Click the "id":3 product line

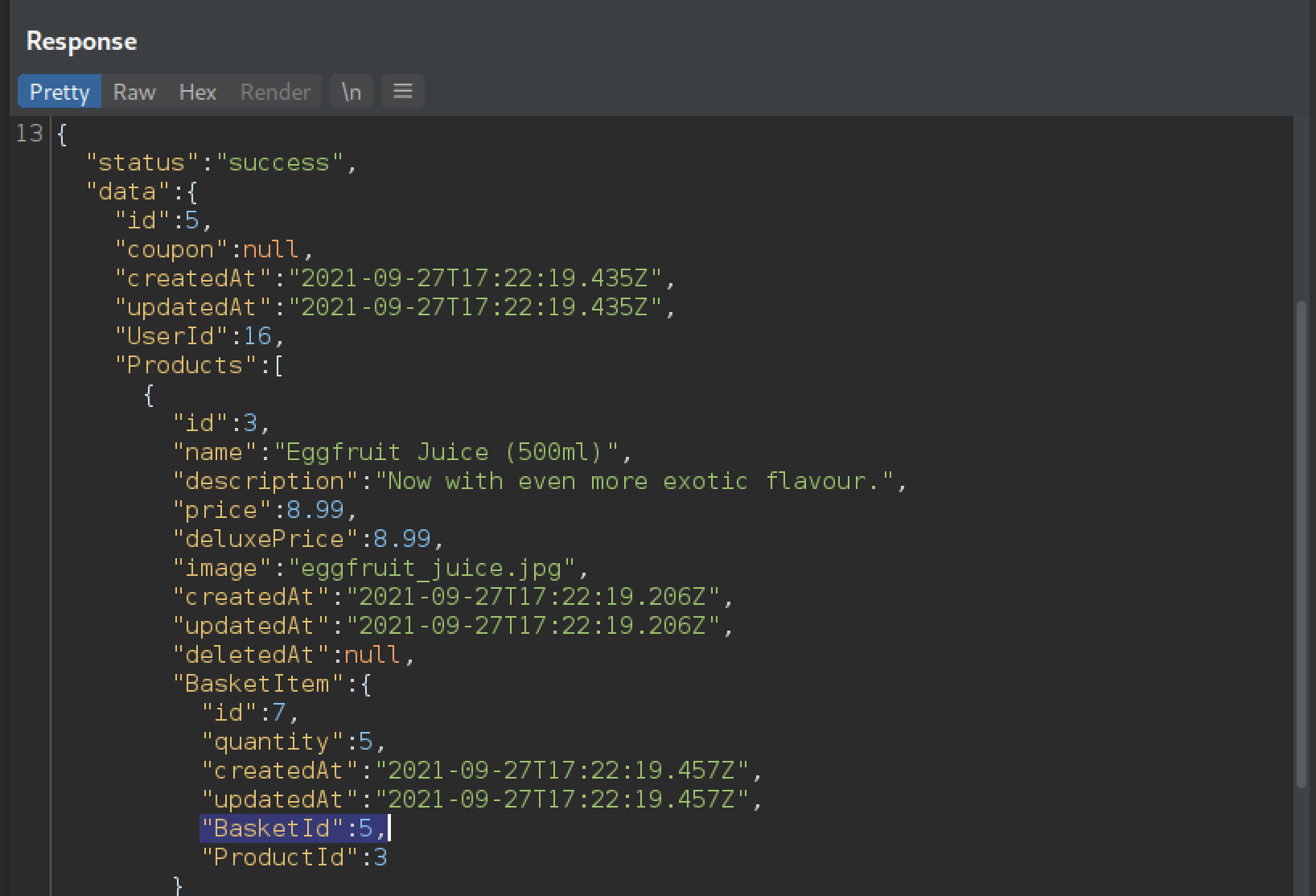point(221,423)
